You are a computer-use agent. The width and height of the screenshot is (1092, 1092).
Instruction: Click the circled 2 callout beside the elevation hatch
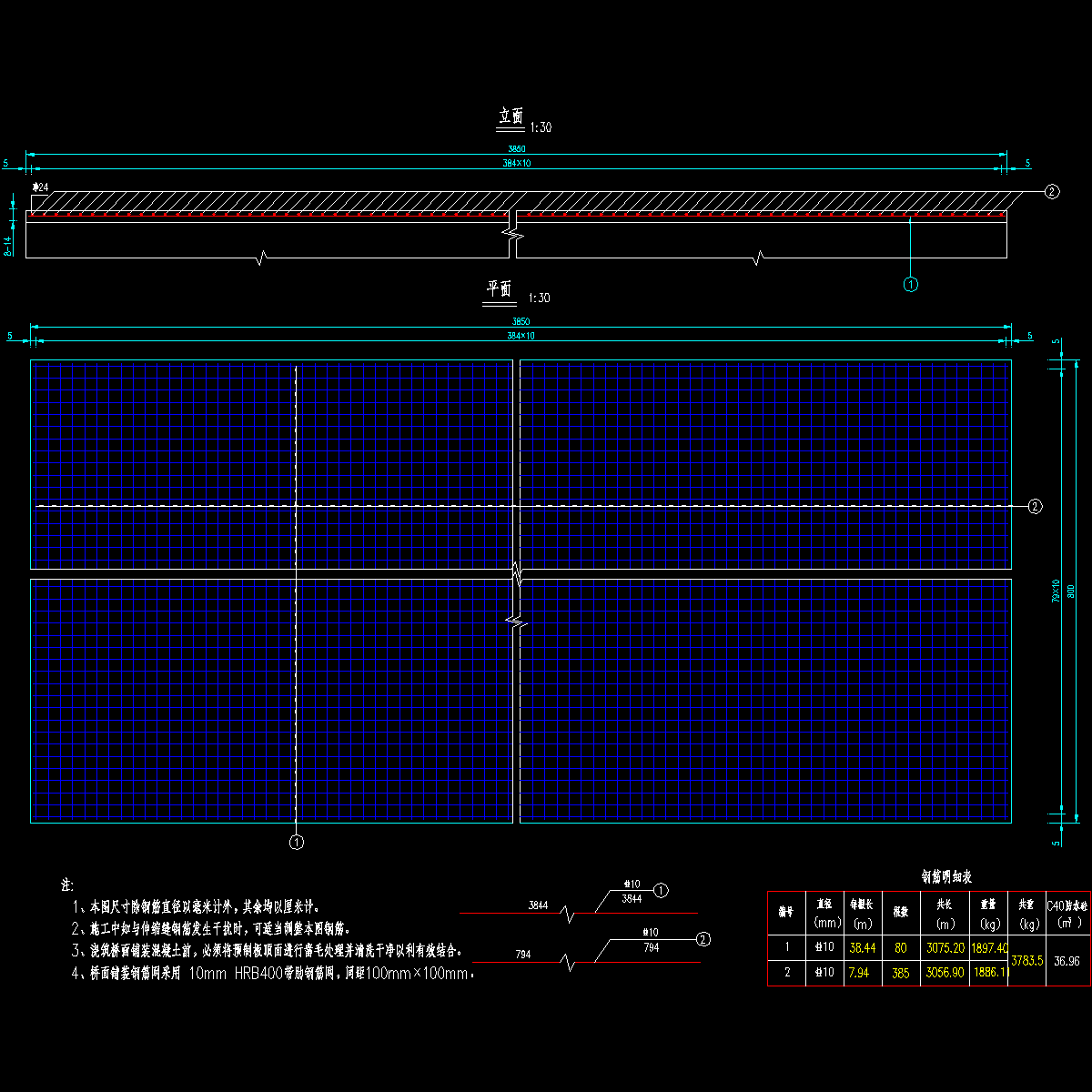1052,191
